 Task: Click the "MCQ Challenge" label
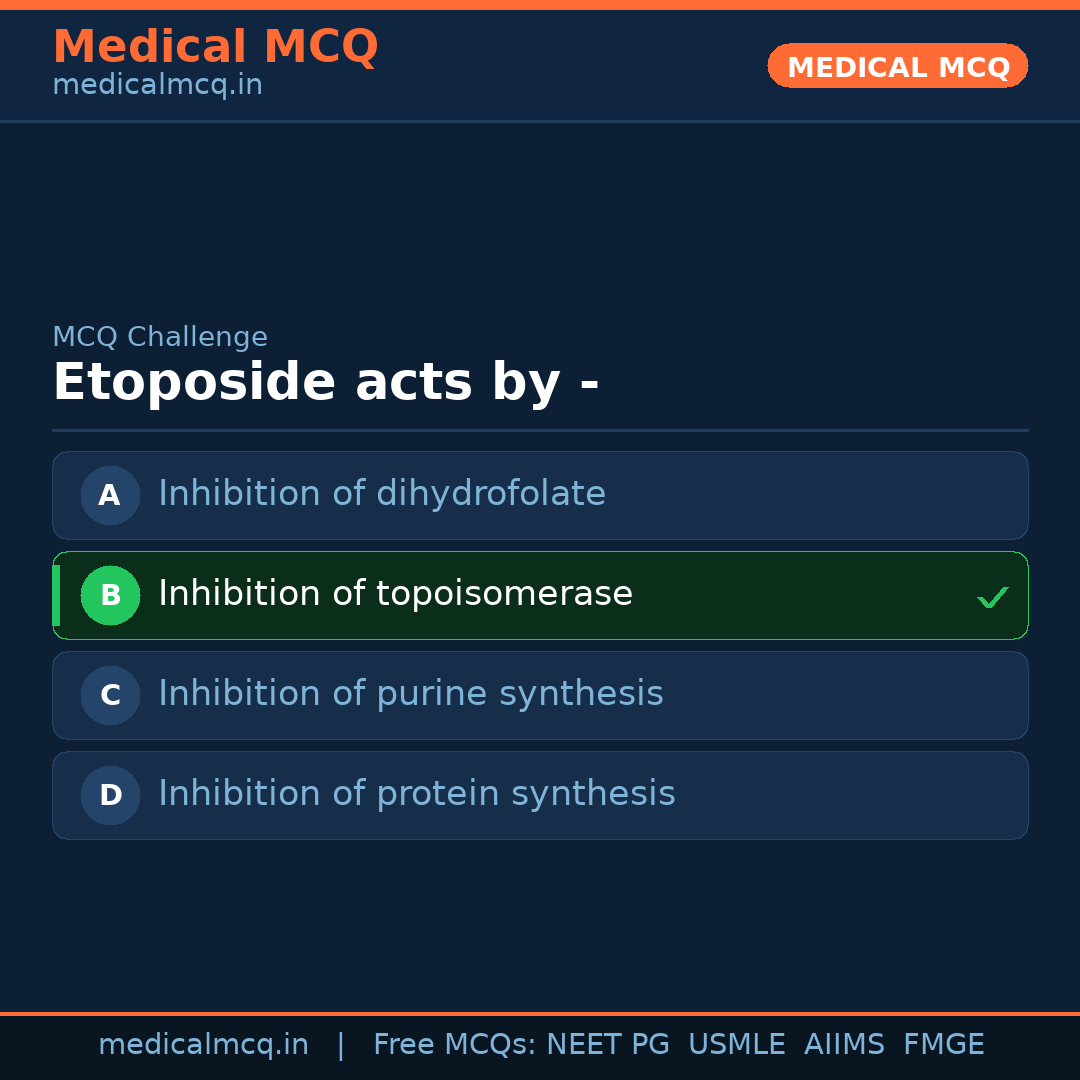(x=160, y=338)
